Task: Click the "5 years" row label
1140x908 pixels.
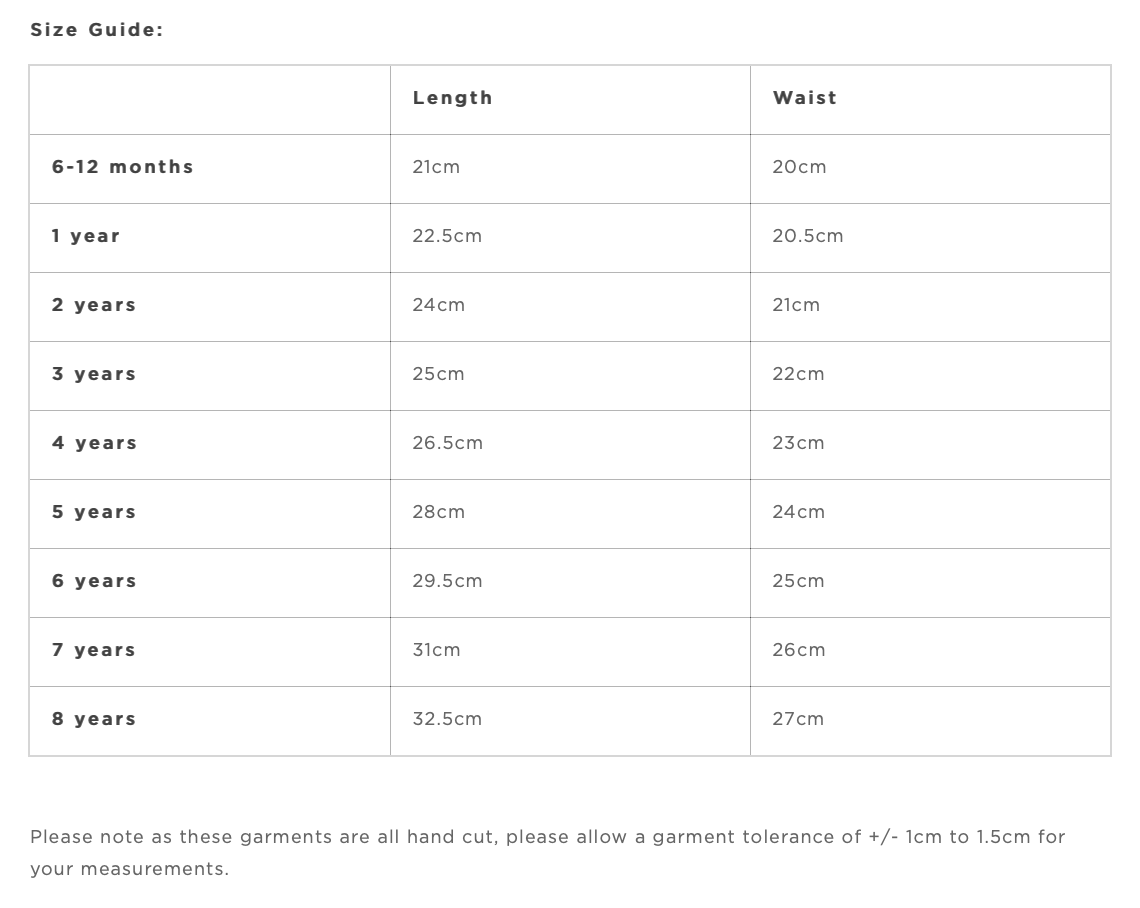Action: pos(94,512)
